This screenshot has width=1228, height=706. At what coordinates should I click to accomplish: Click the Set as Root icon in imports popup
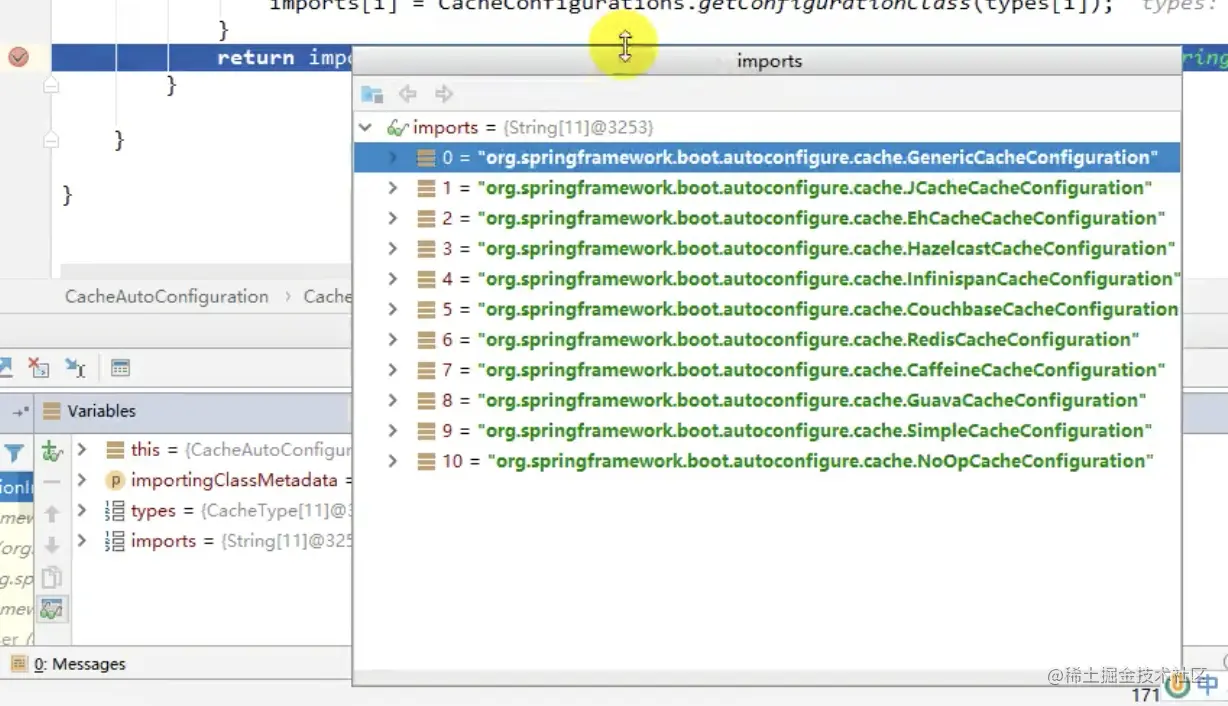372,94
